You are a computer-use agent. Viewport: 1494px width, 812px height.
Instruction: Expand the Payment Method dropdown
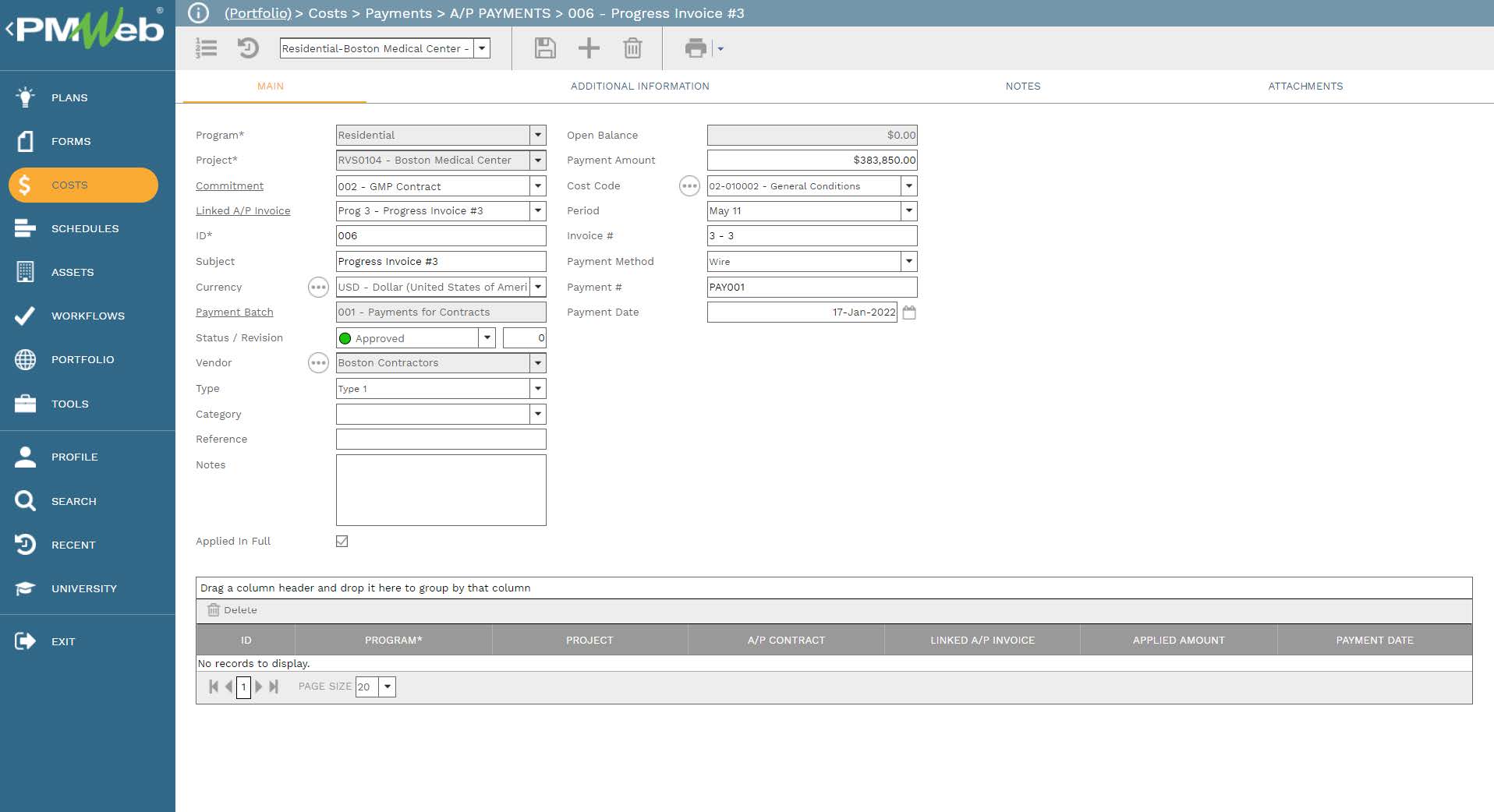tap(909, 261)
